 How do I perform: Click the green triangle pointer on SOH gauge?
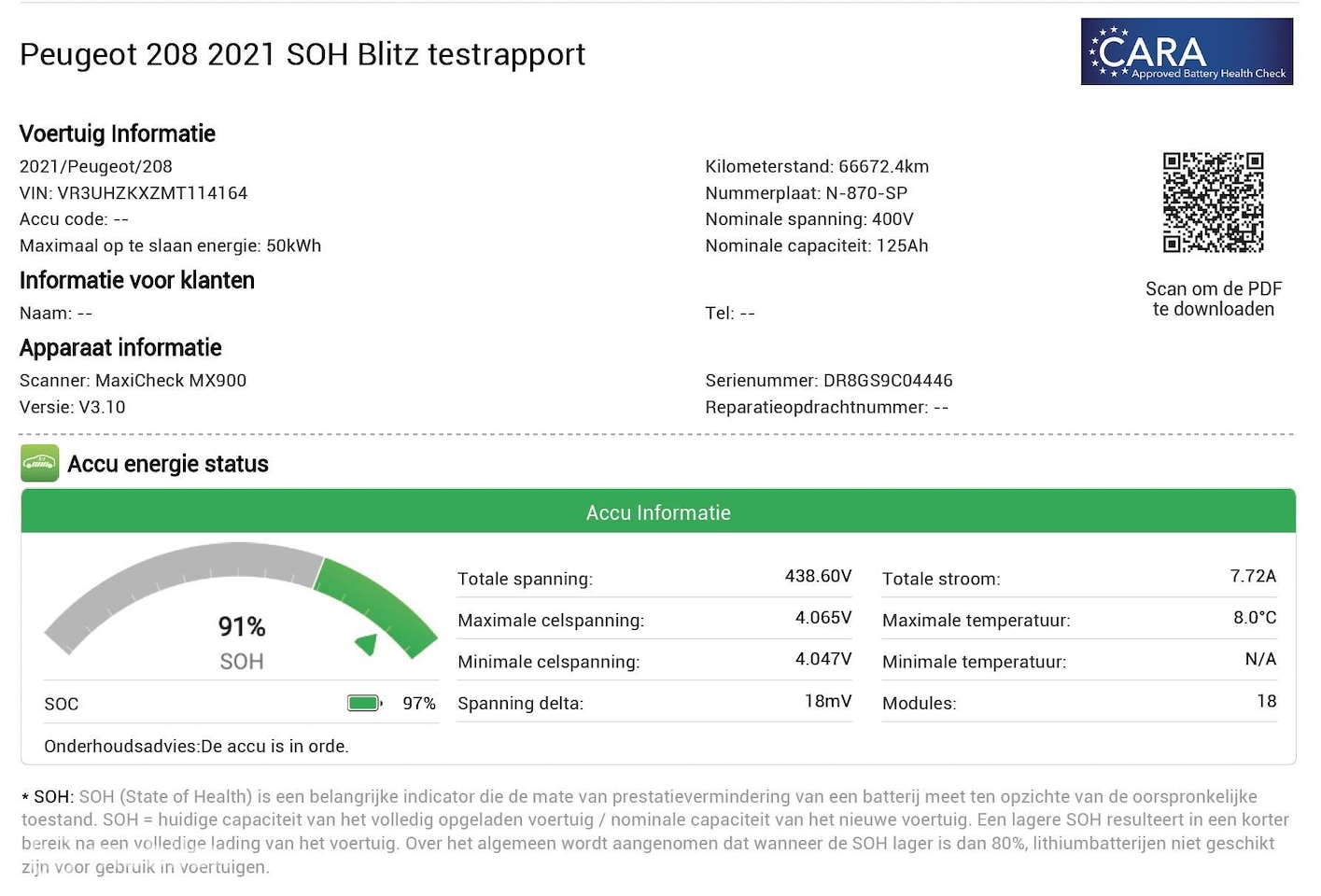pyautogui.click(x=366, y=644)
